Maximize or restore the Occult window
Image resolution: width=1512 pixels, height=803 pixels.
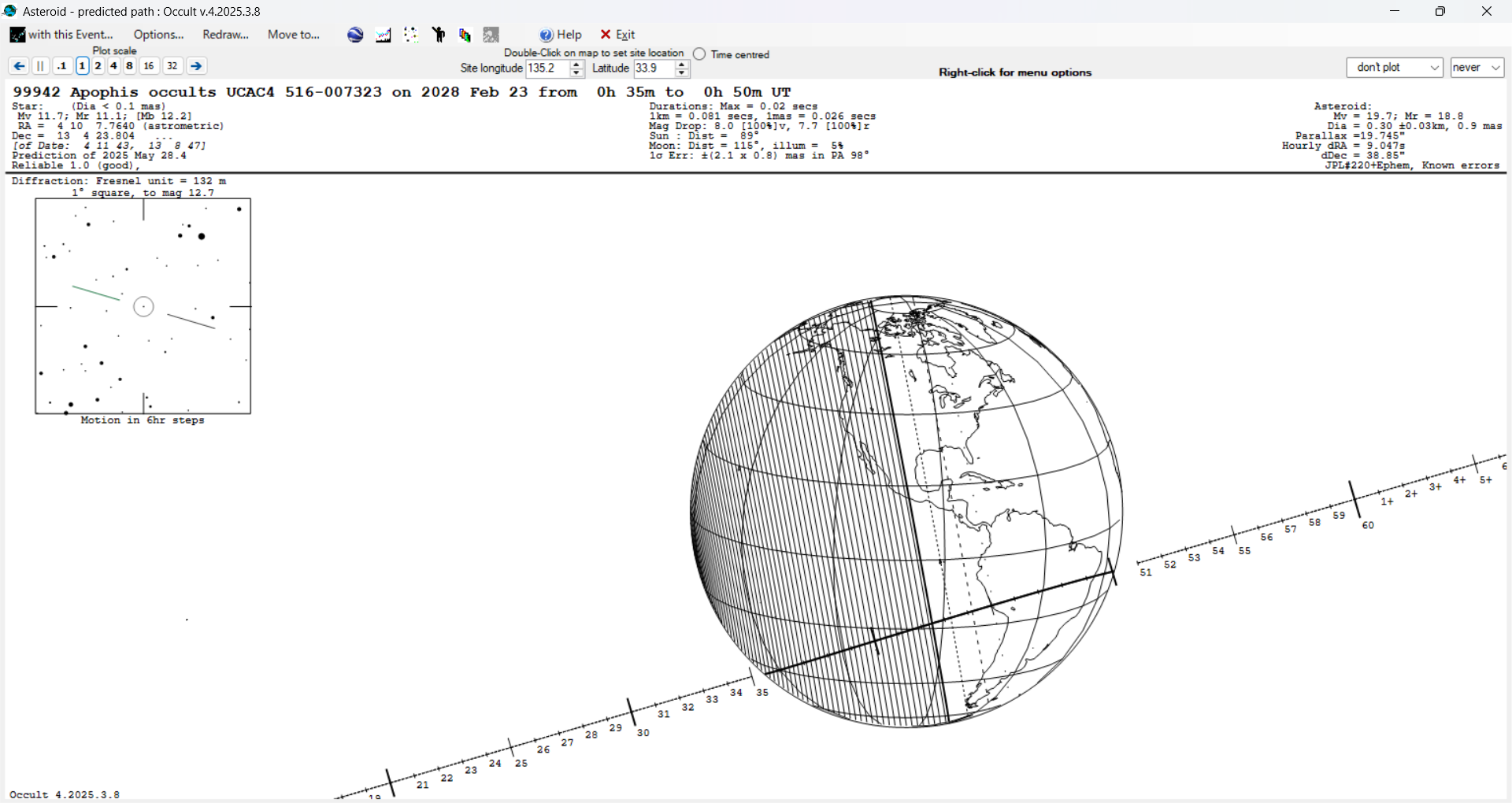[x=1440, y=11]
